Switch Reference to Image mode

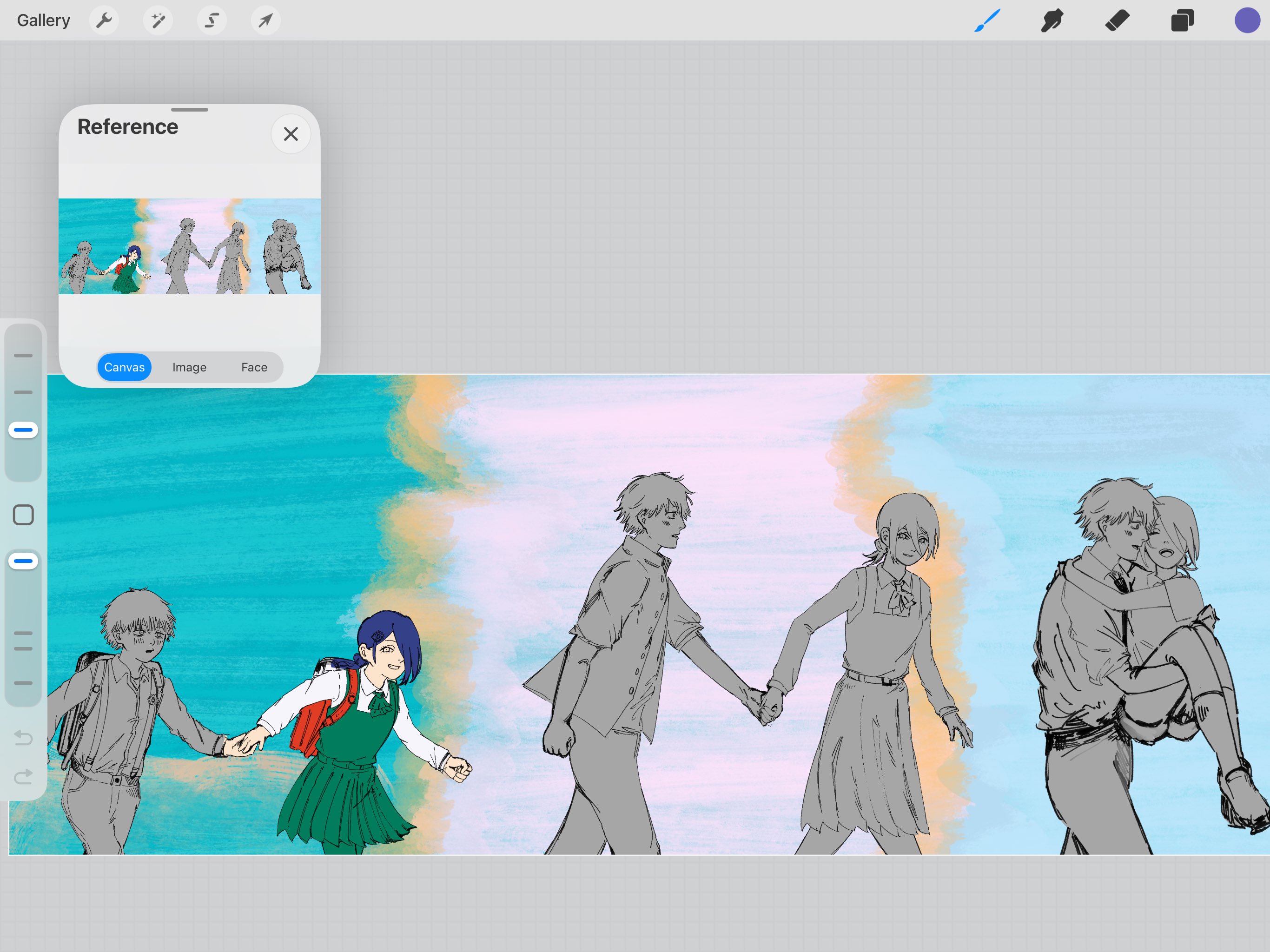pyautogui.click(x=190, y=367)
